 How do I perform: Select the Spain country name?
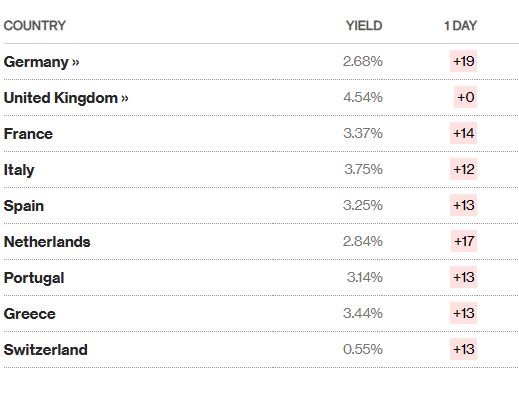(24, 206)
